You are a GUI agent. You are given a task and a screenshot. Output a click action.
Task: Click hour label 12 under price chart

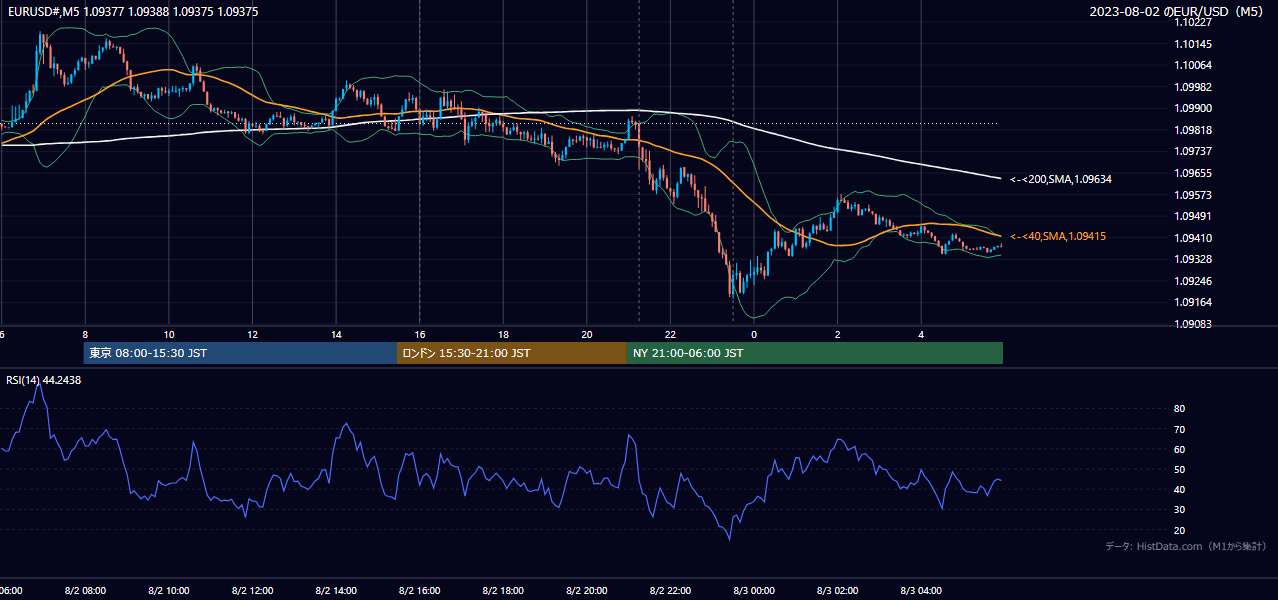click(253, 334)
